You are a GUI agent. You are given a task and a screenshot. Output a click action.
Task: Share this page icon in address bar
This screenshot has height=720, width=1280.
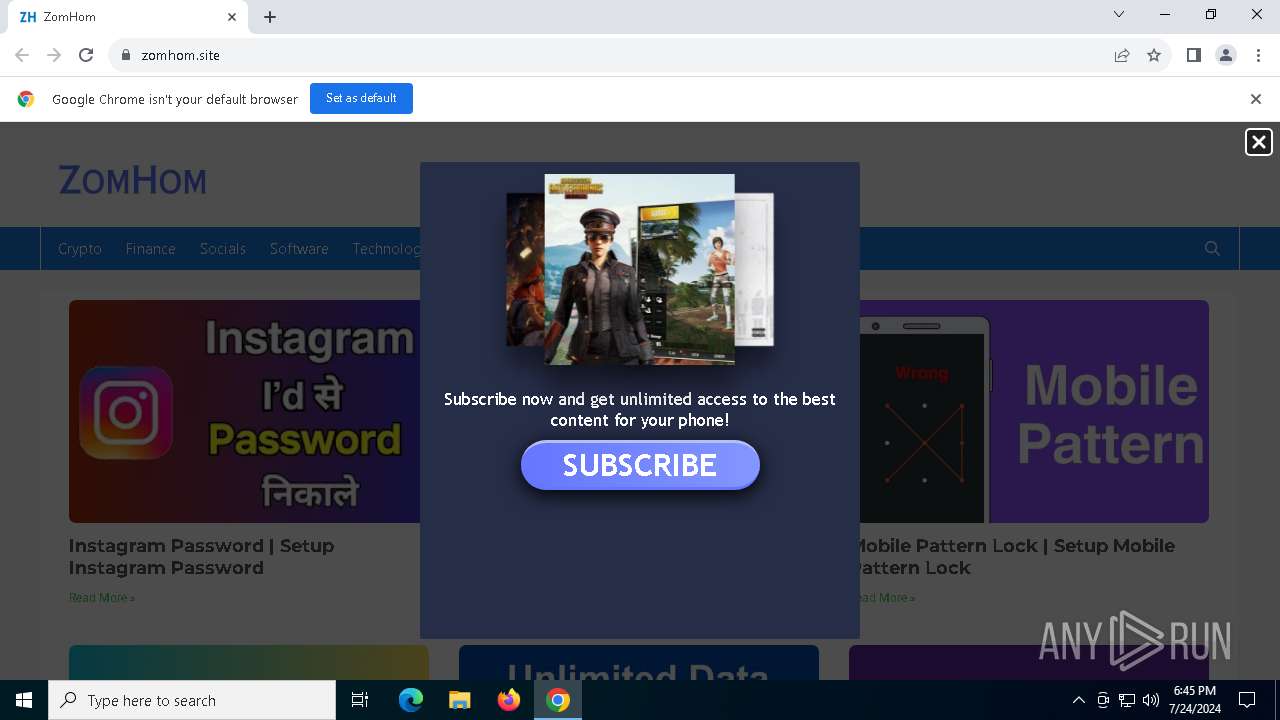pos(1122,55)
